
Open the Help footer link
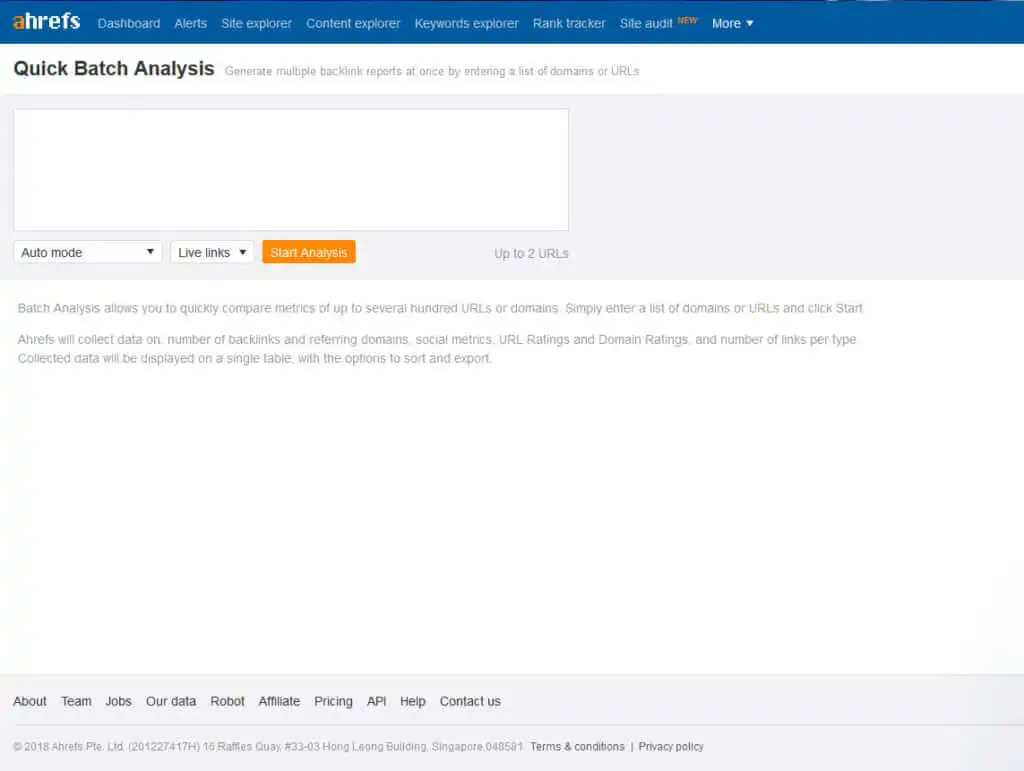(x=413, y=701)
